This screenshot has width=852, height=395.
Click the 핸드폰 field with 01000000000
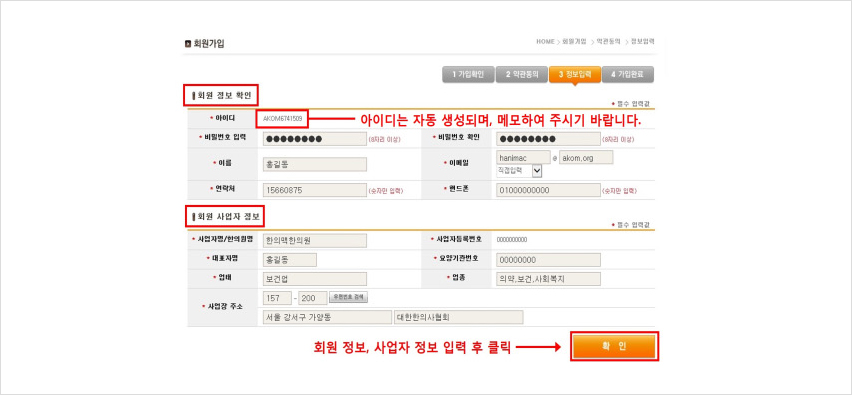(548, 190)
